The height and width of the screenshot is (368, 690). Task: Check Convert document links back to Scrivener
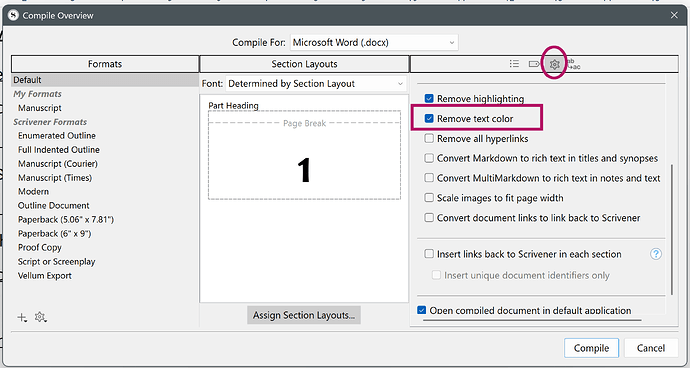tap(429, 217)
